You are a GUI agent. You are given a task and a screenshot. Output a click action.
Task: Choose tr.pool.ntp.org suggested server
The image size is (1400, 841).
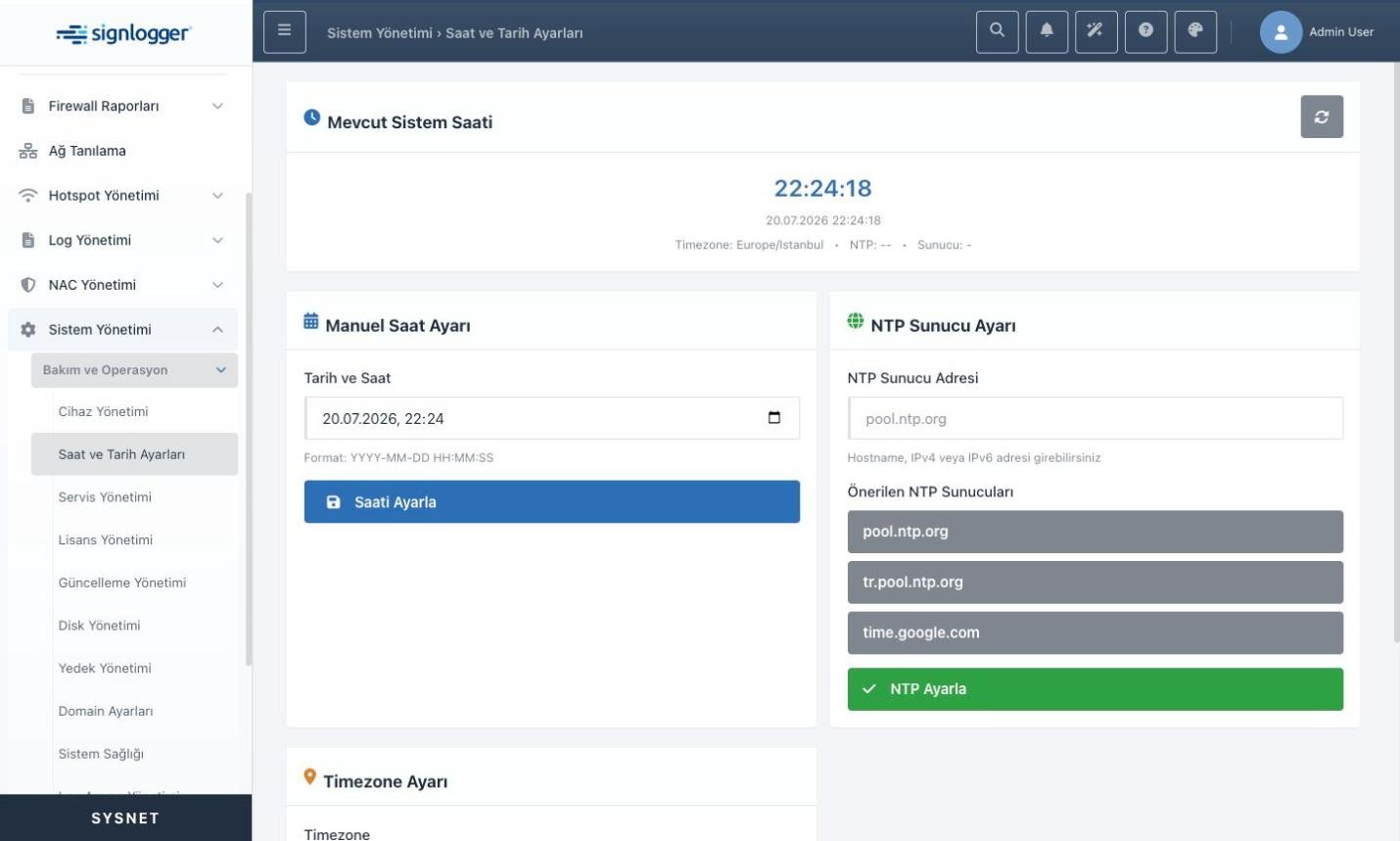(1096, 582)
